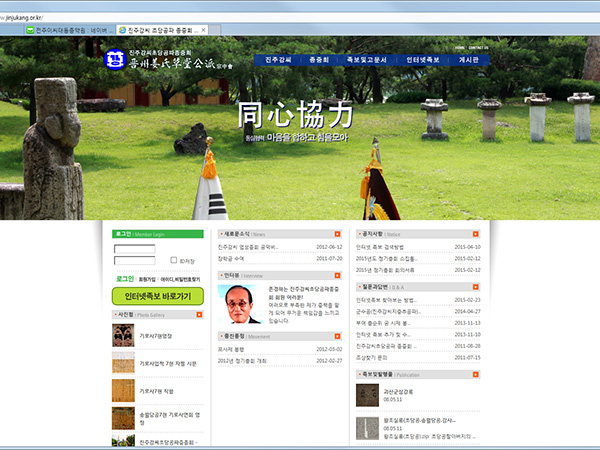Screen dimensions: 600x450
Task: Open the 장학금 수여 news post
Action: (x=231, y=259)
